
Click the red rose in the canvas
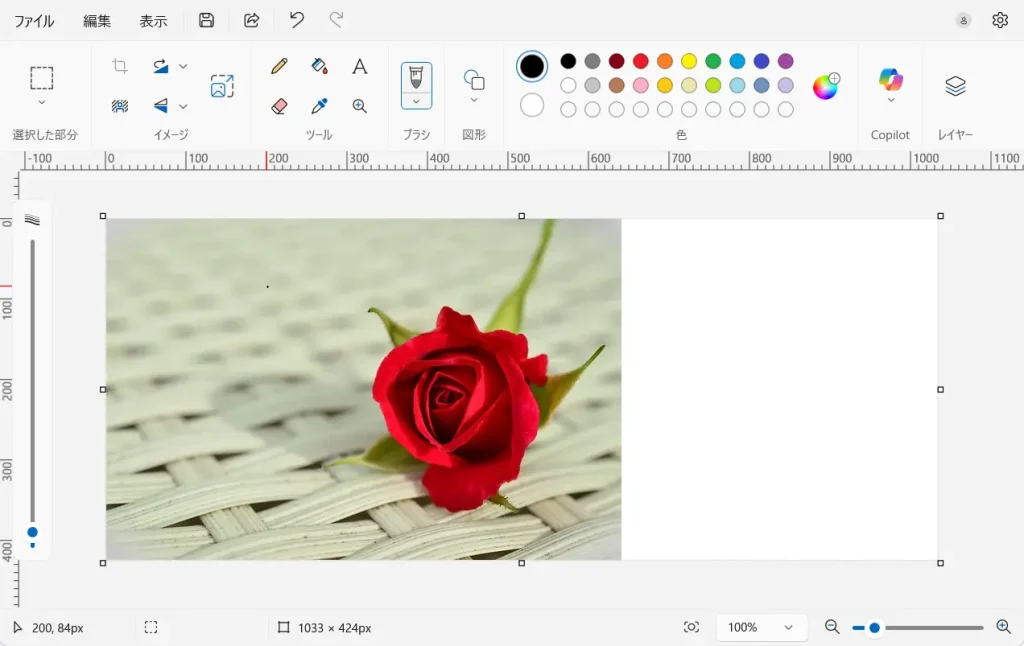pyautogui.click(x=460, y=408)
